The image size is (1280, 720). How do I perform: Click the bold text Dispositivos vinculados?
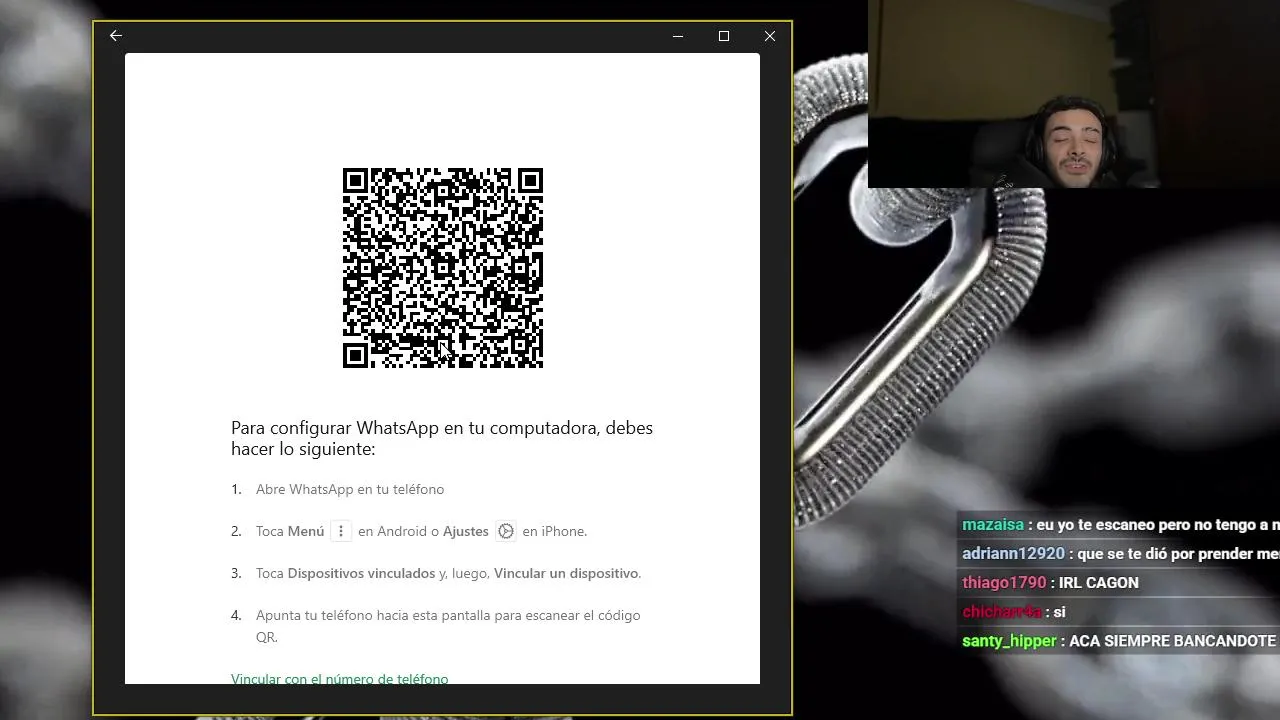[x=361, y=573]
